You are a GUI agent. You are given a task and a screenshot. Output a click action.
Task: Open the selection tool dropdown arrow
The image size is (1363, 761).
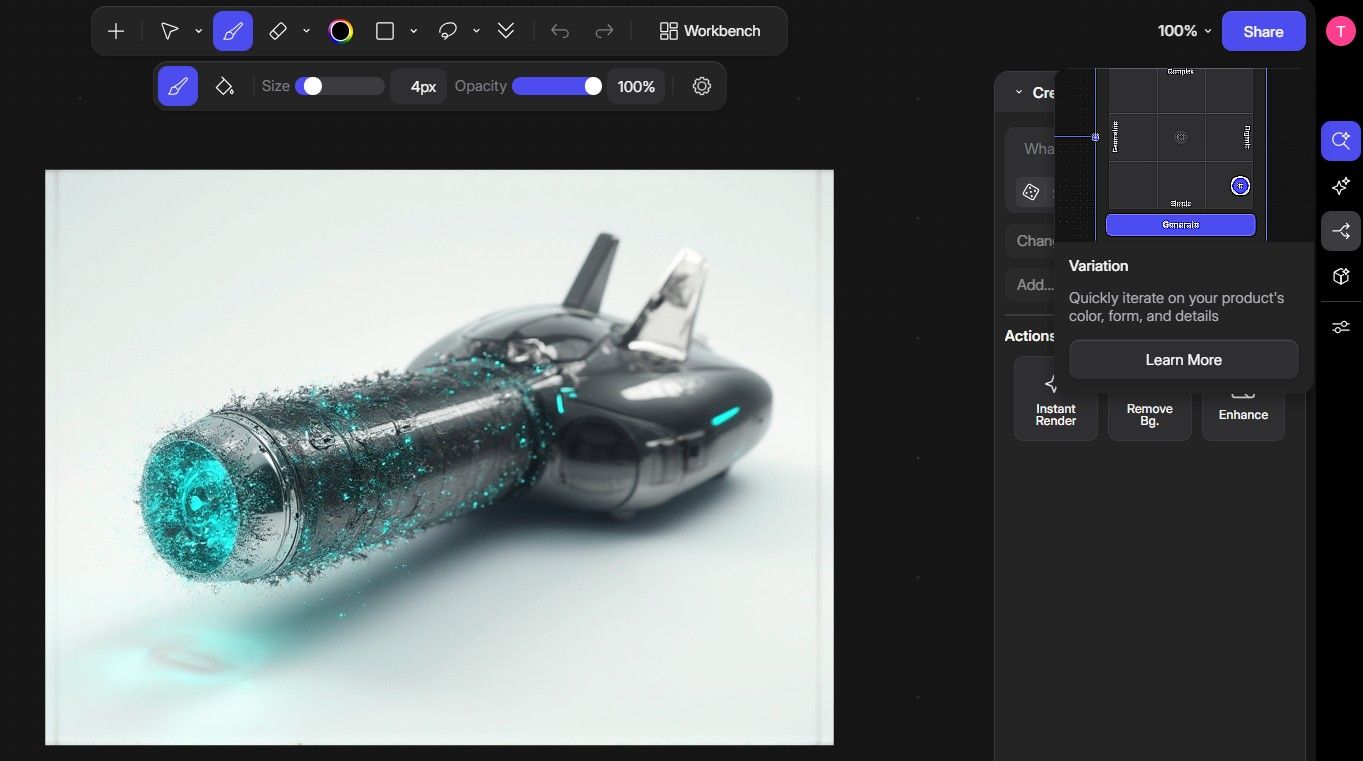point(198,31)
